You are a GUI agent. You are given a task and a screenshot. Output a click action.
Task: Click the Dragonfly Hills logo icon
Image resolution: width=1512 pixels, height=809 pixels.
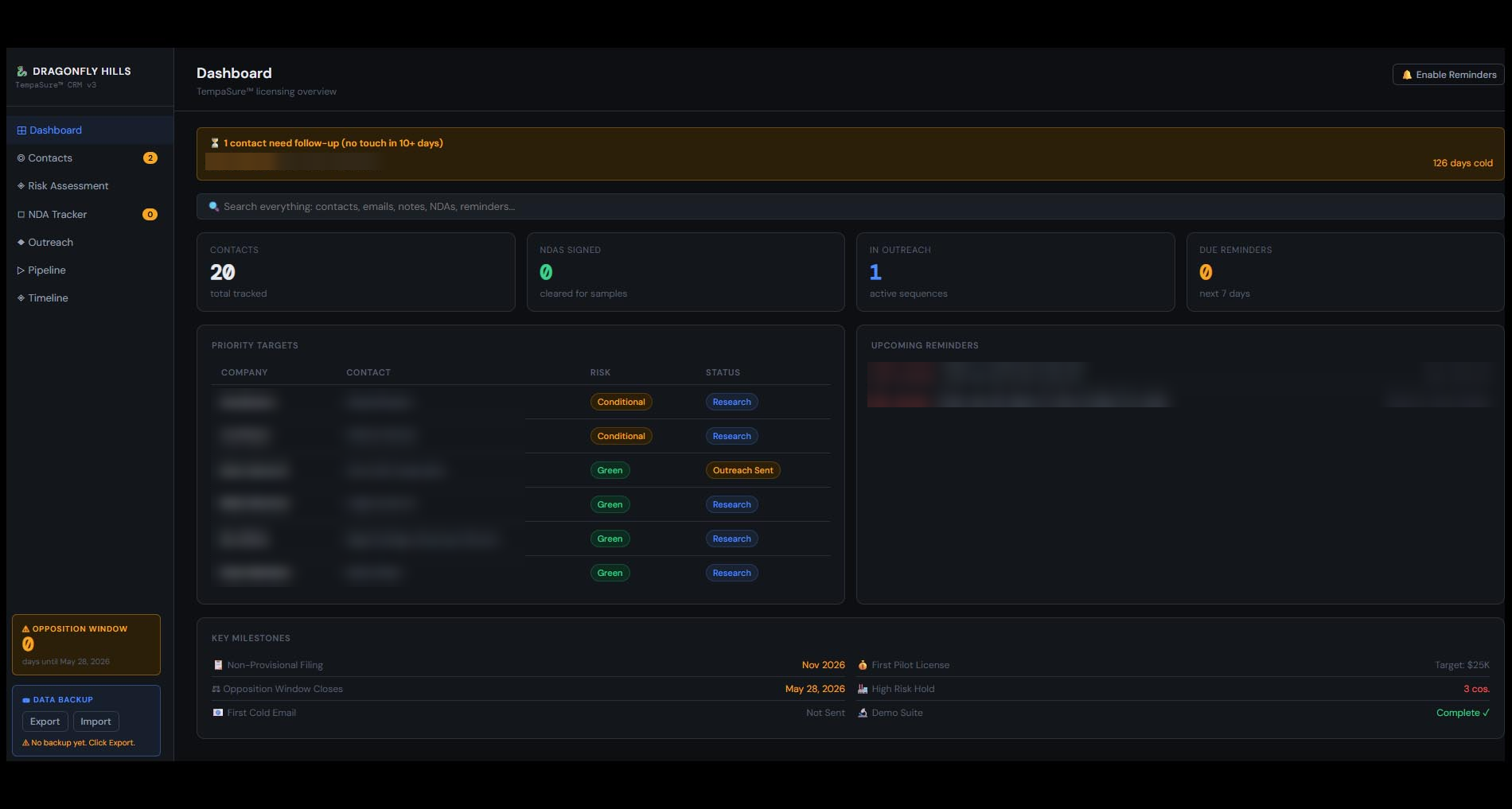[x=22, y=72]
